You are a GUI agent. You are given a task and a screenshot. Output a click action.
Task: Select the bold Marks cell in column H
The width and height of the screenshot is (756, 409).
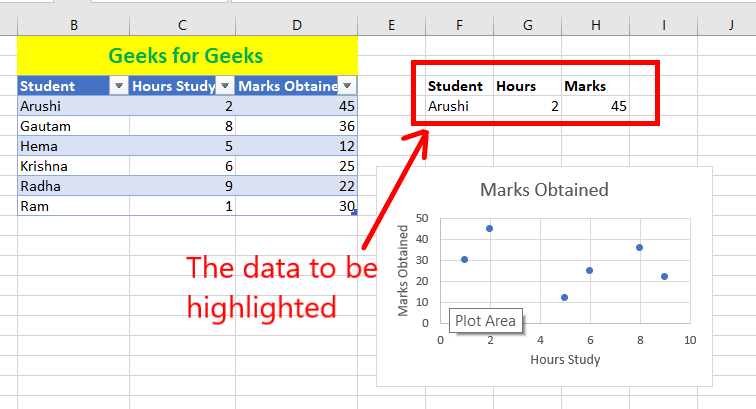596,86
